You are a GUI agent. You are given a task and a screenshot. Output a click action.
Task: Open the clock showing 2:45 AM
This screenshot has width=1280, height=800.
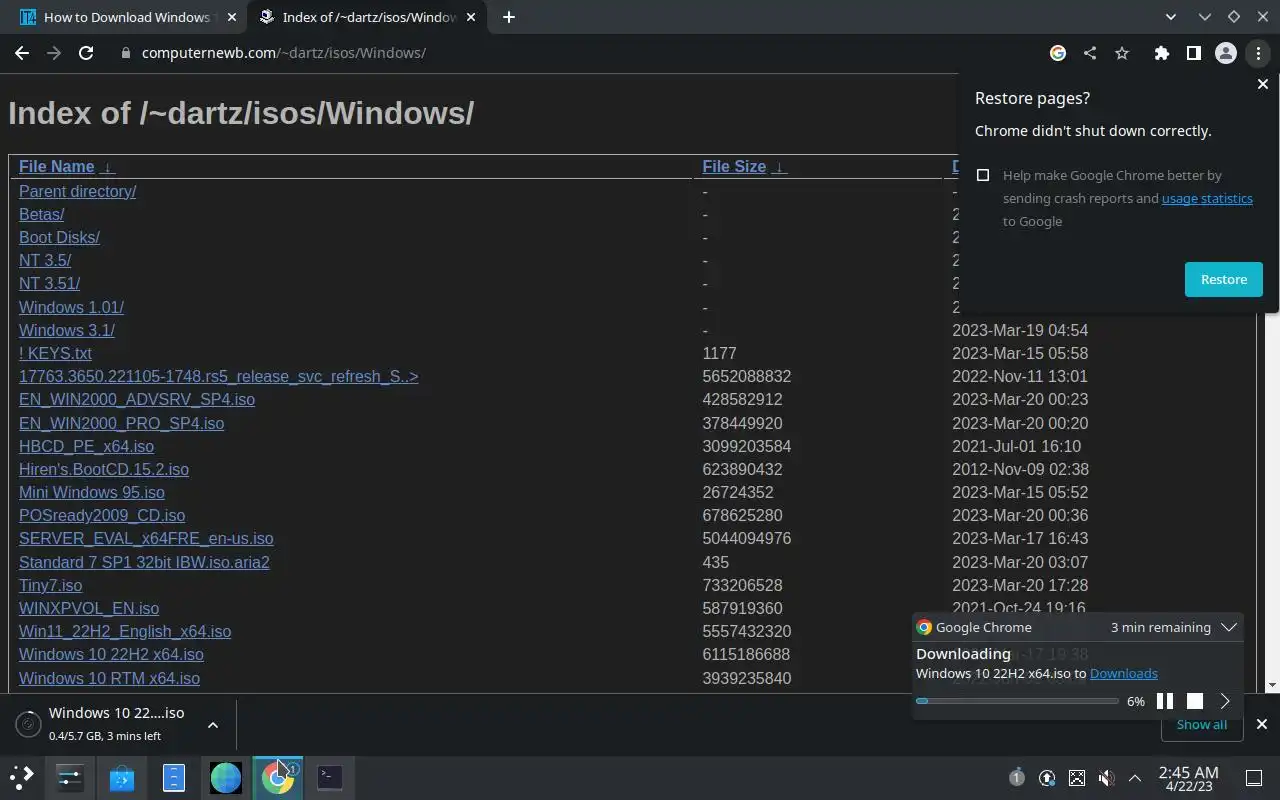1188,778
